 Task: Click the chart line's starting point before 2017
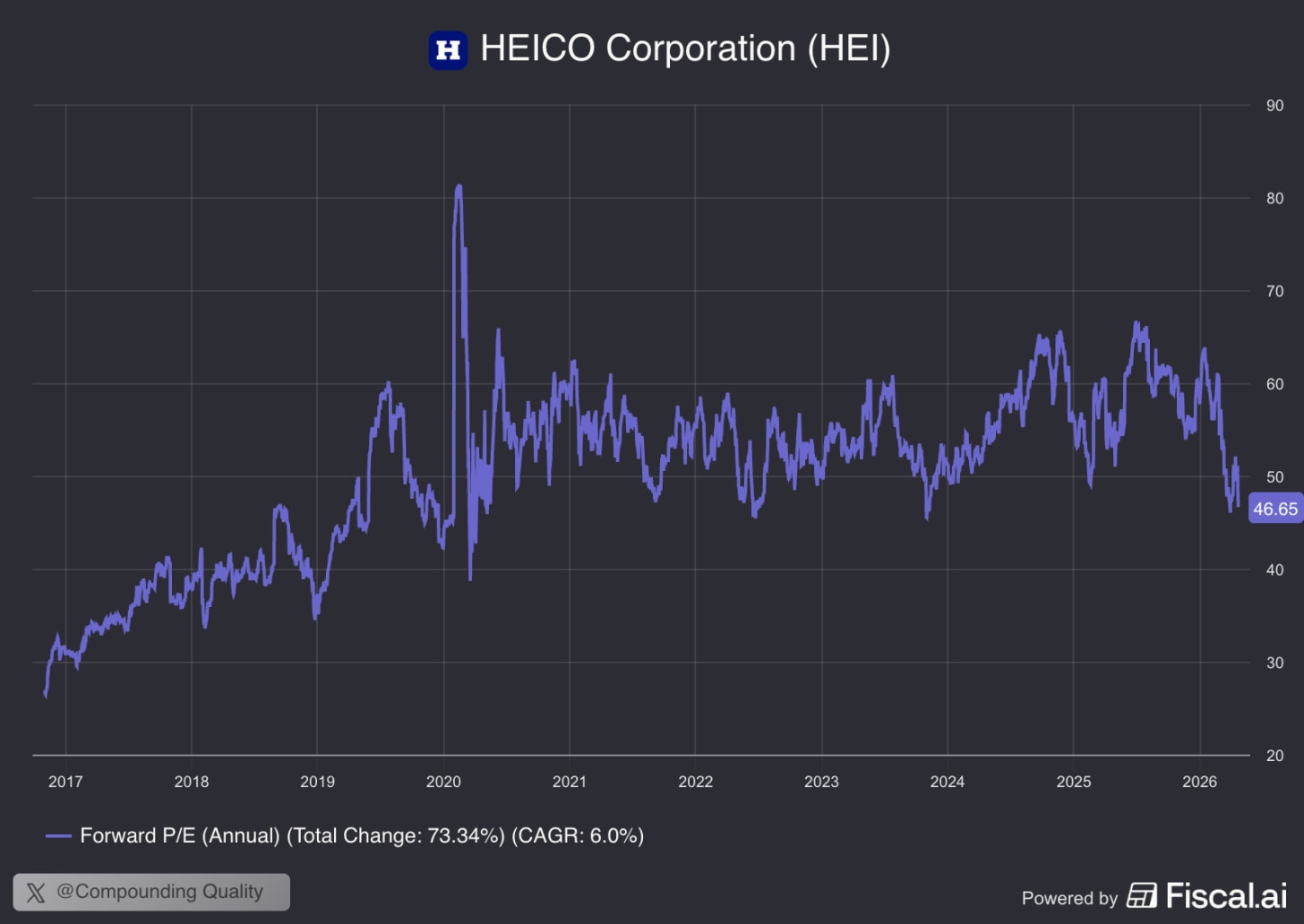(45, 692)
